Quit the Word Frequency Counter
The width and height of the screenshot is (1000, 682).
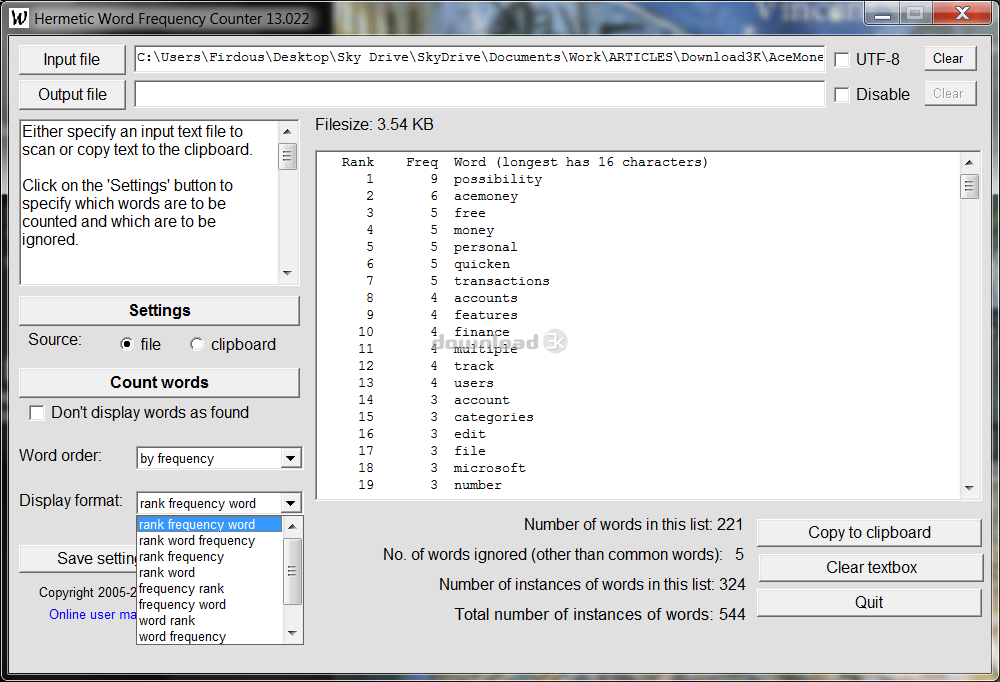(x=868, y=602)
